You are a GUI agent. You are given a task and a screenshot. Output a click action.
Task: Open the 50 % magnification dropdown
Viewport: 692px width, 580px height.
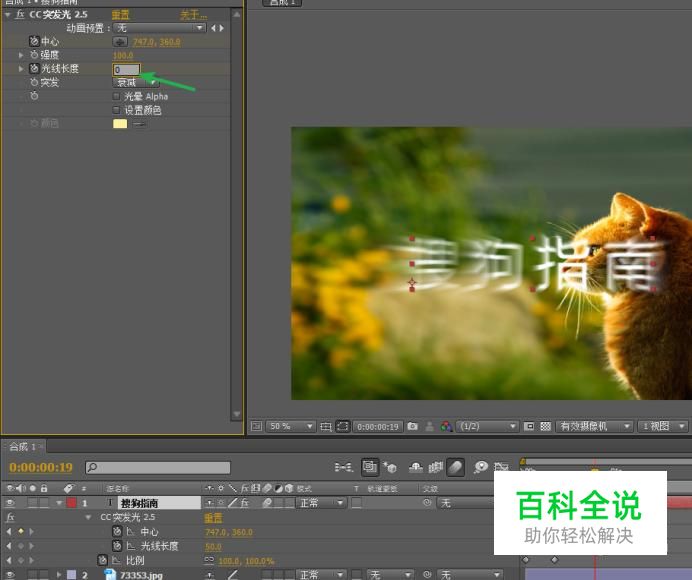point(290,426)
